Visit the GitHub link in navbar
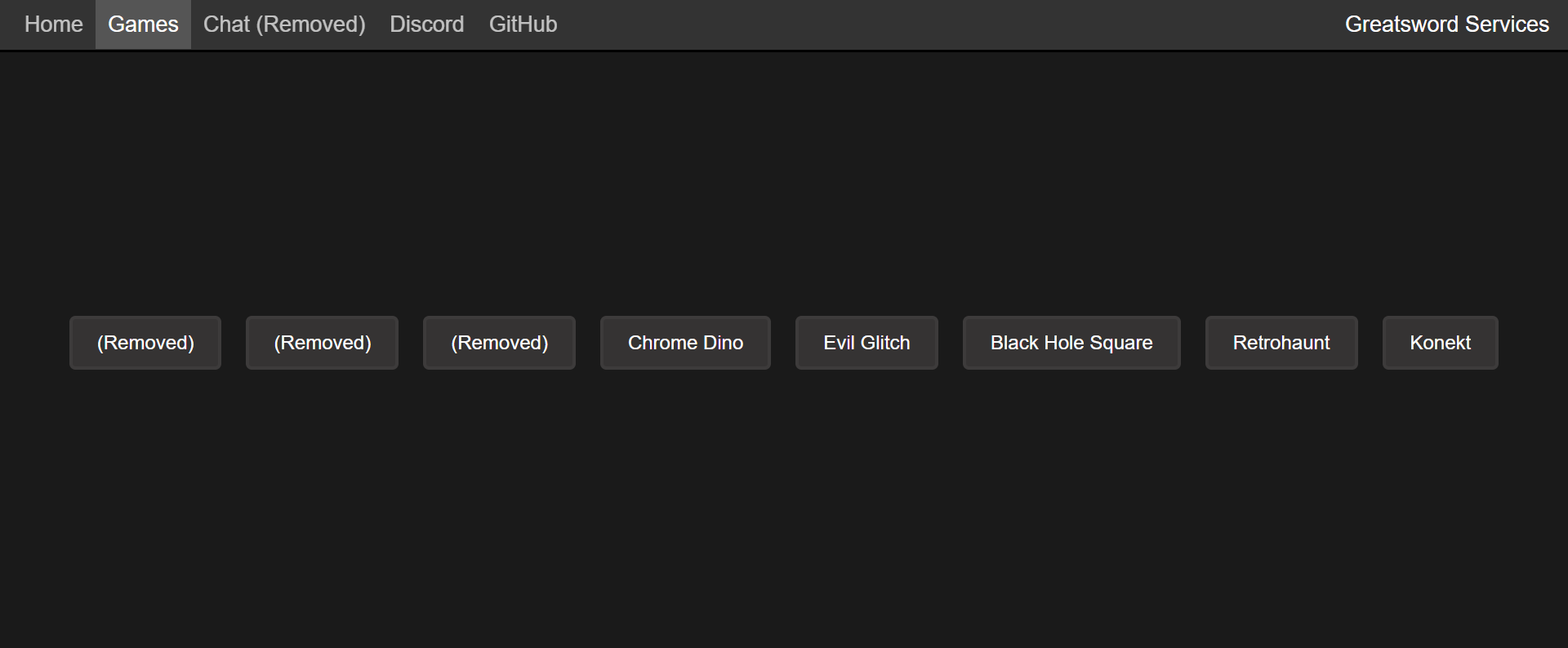1568x648 pixels. [x=523, y=24]
